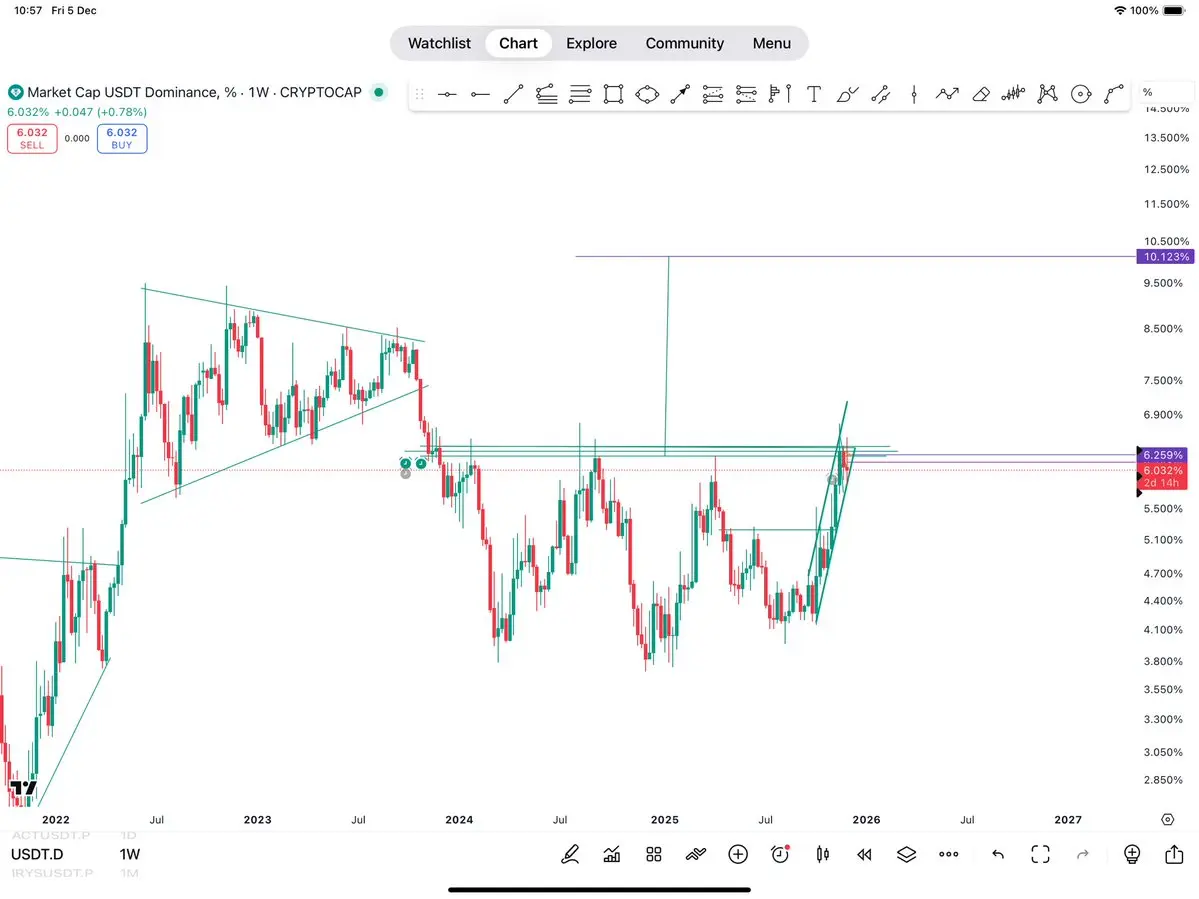Open the three-dot more options menu
The height and width of the screenshot is (899, 1199).
[949, 854]
